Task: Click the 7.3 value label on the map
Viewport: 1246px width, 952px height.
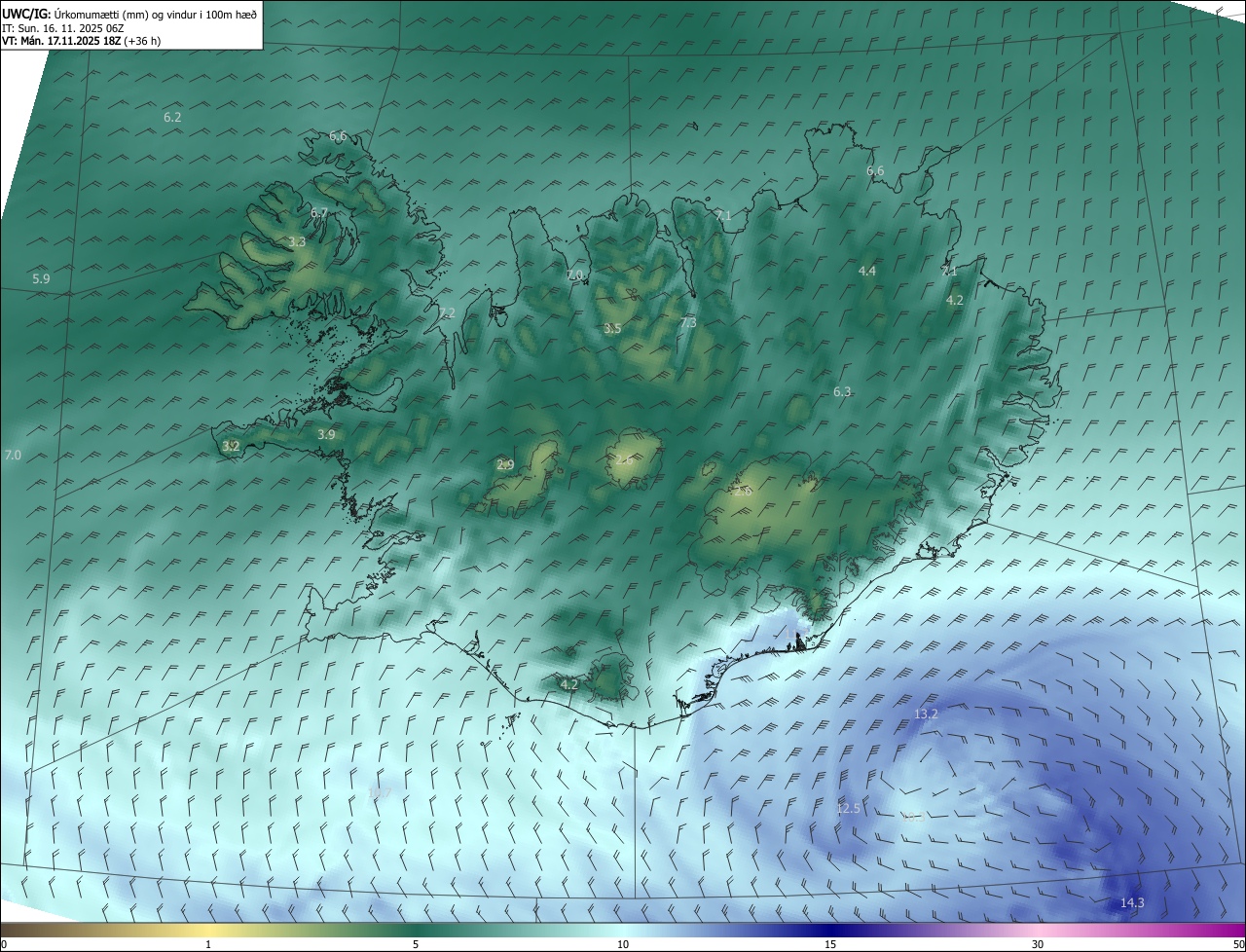Action: (688, 323)
